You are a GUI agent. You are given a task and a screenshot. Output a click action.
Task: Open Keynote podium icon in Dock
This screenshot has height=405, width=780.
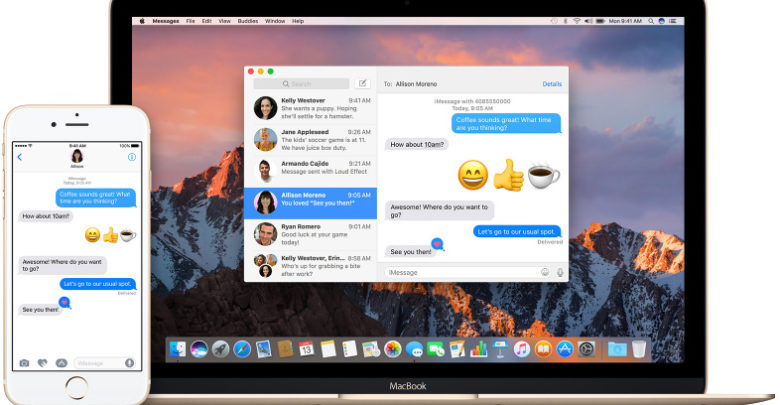click(500, 349)
